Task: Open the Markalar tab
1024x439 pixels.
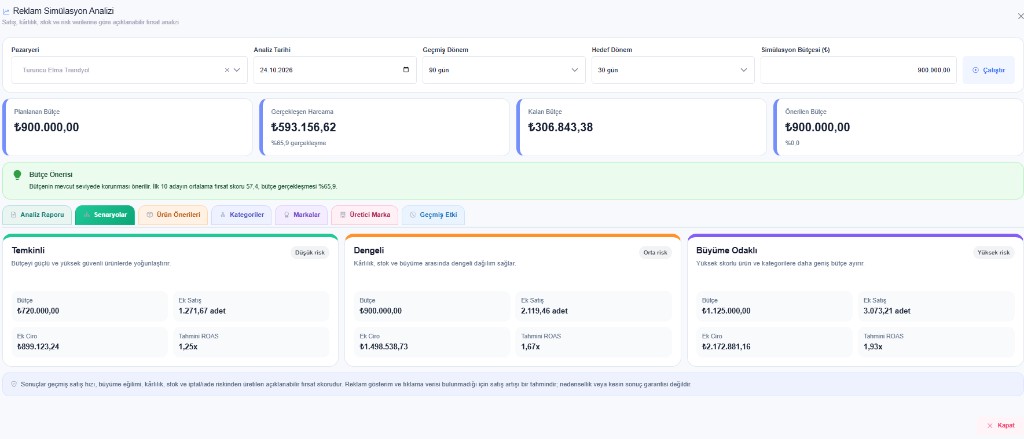Action: pyautogui.click(x=302, y=215)
